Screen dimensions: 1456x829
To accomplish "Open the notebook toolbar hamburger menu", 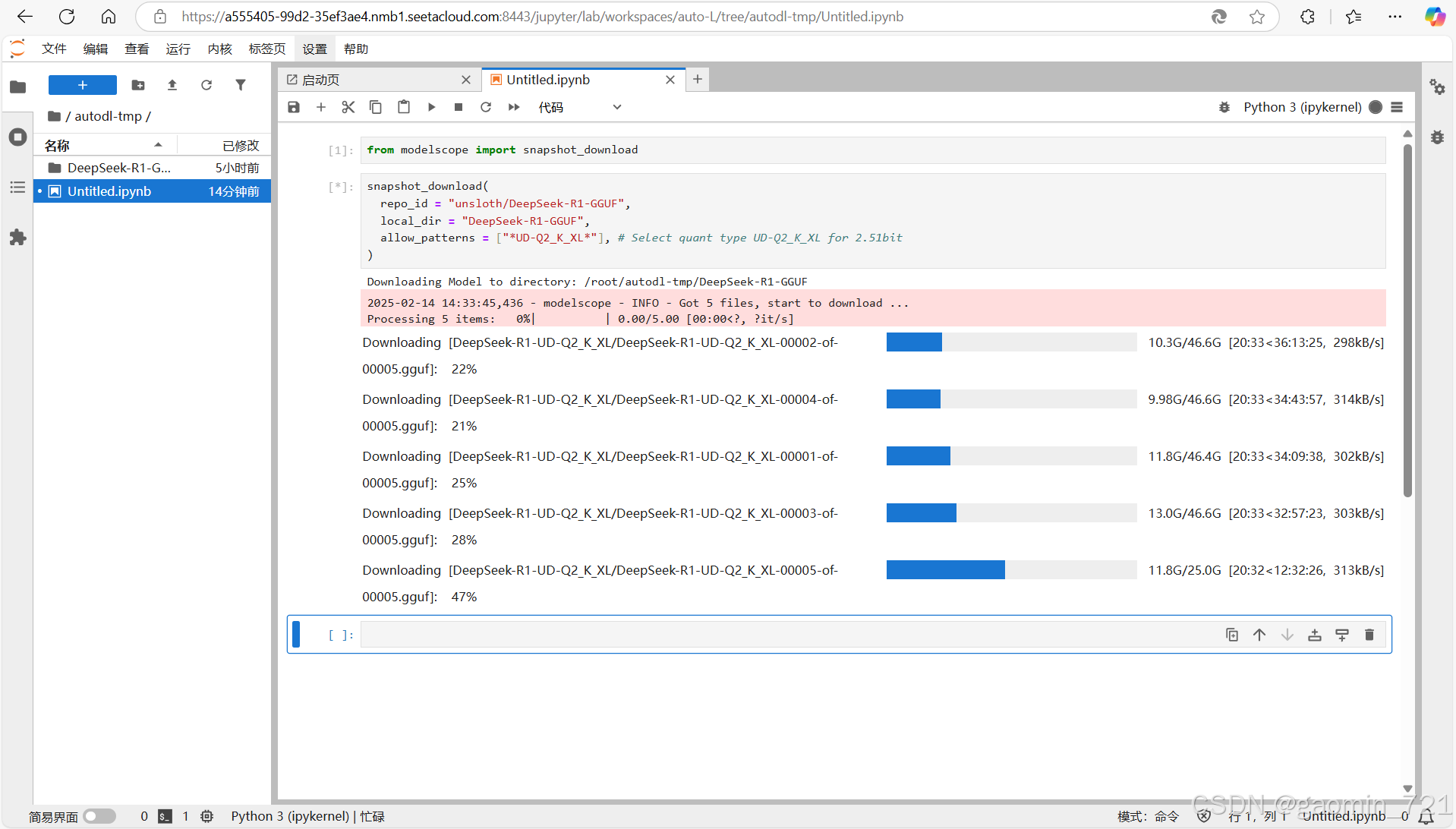I will point(1397,107).
